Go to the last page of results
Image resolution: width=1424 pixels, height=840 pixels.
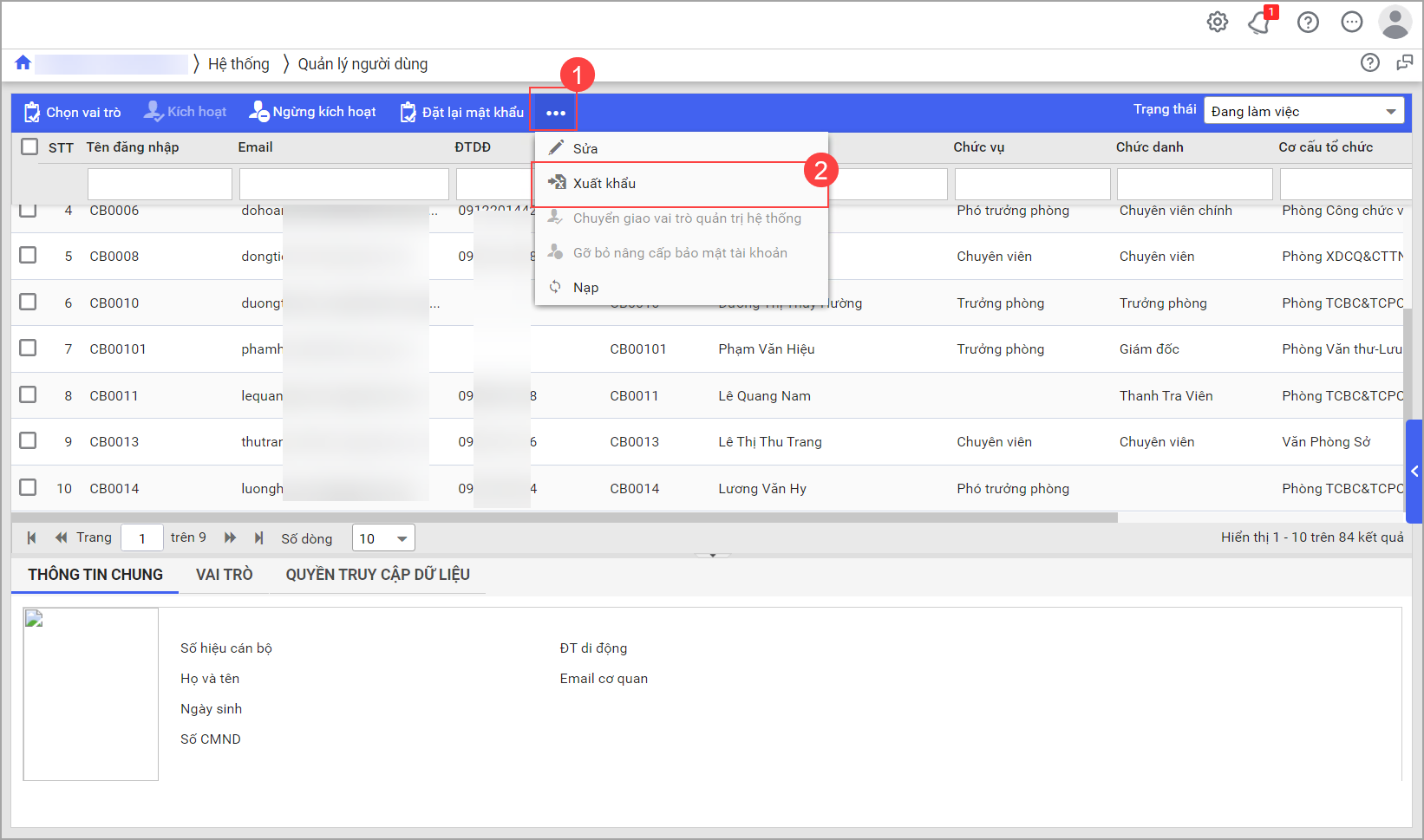click(258, 538)
